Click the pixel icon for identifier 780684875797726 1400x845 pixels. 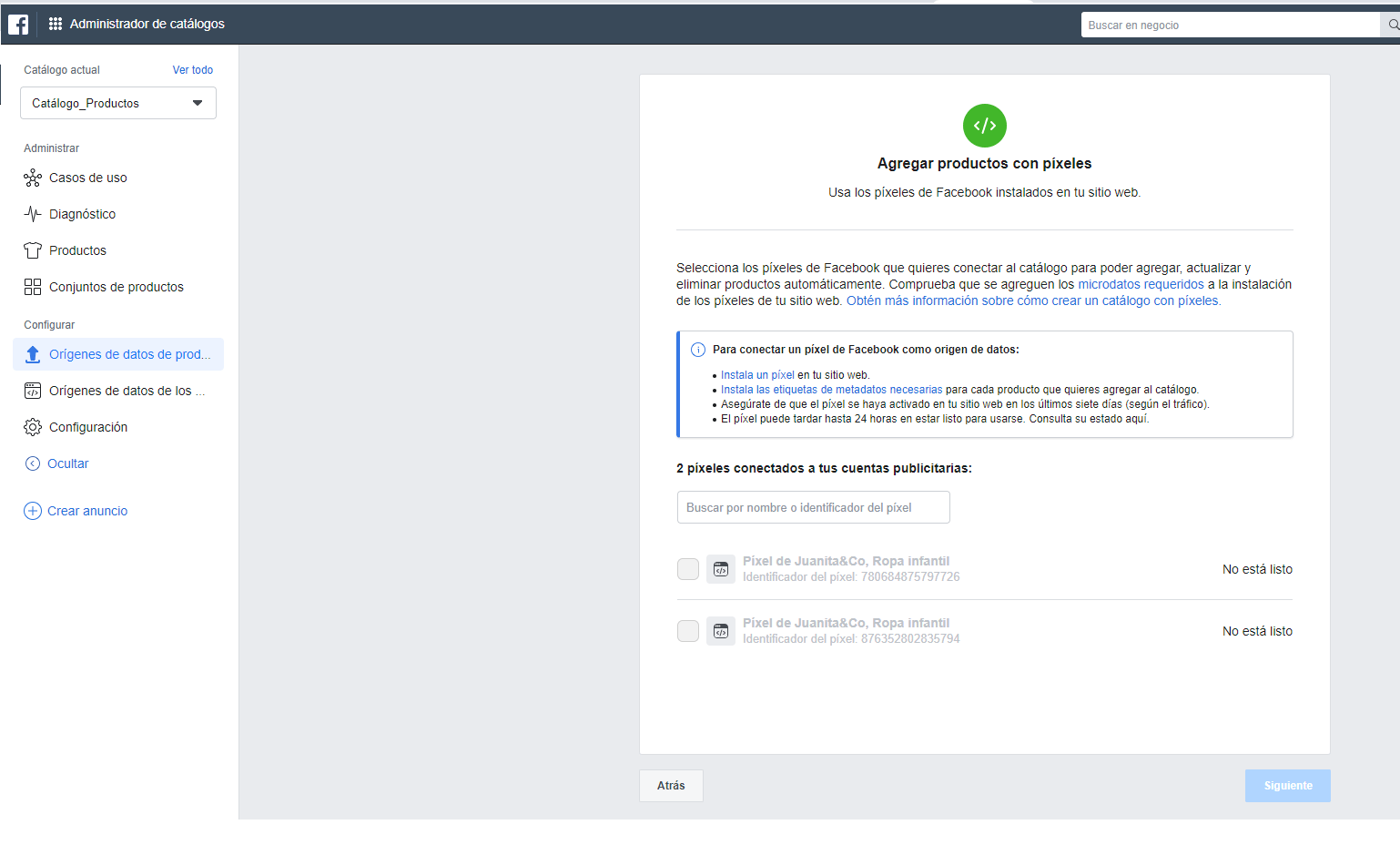click(x=721, y=569)
